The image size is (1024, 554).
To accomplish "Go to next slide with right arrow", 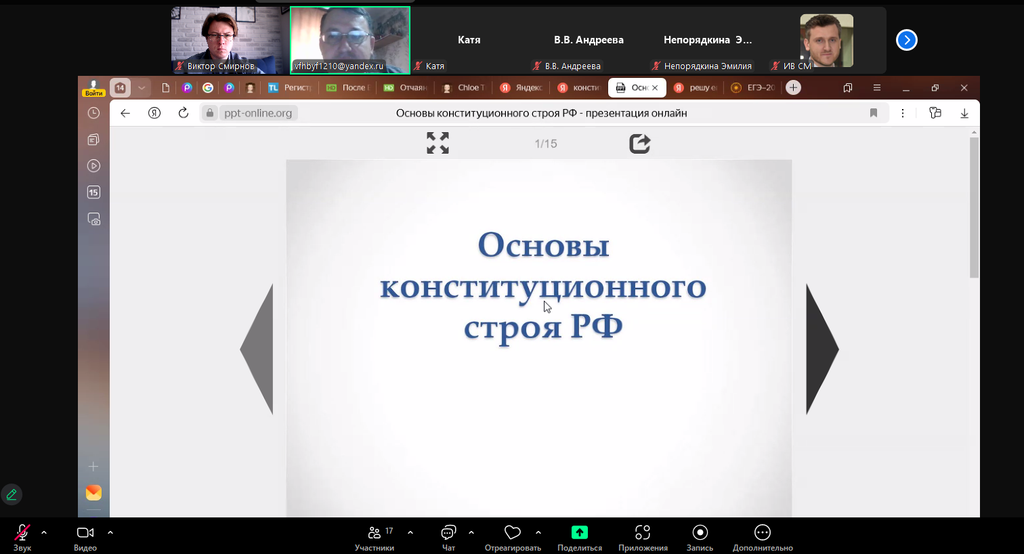I will point(822,349).
